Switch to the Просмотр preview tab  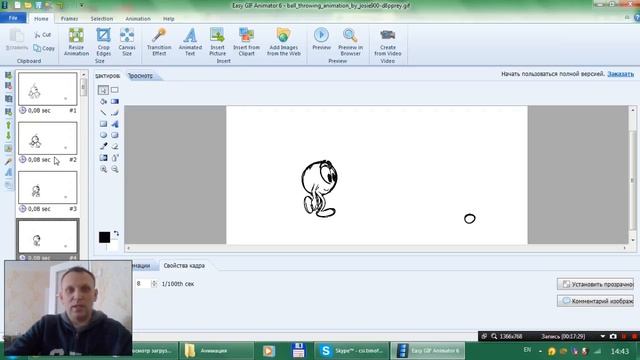141,76
